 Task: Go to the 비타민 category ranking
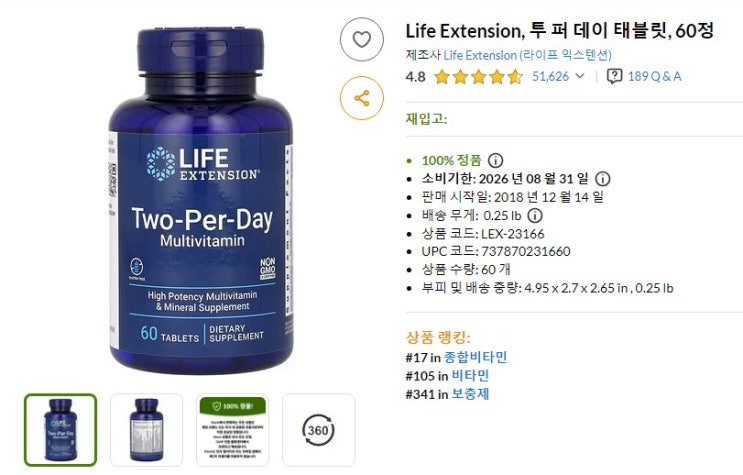click(x=470, y=375)
